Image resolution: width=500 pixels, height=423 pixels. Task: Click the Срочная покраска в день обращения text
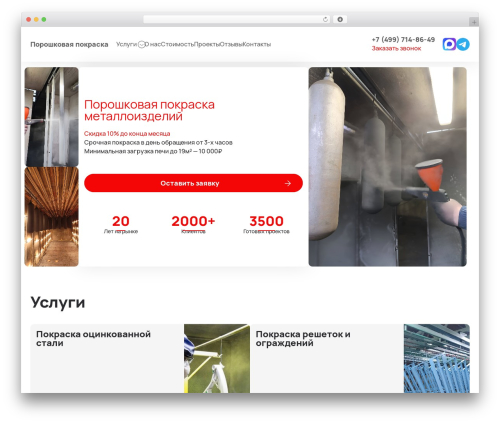coord(158,142)
